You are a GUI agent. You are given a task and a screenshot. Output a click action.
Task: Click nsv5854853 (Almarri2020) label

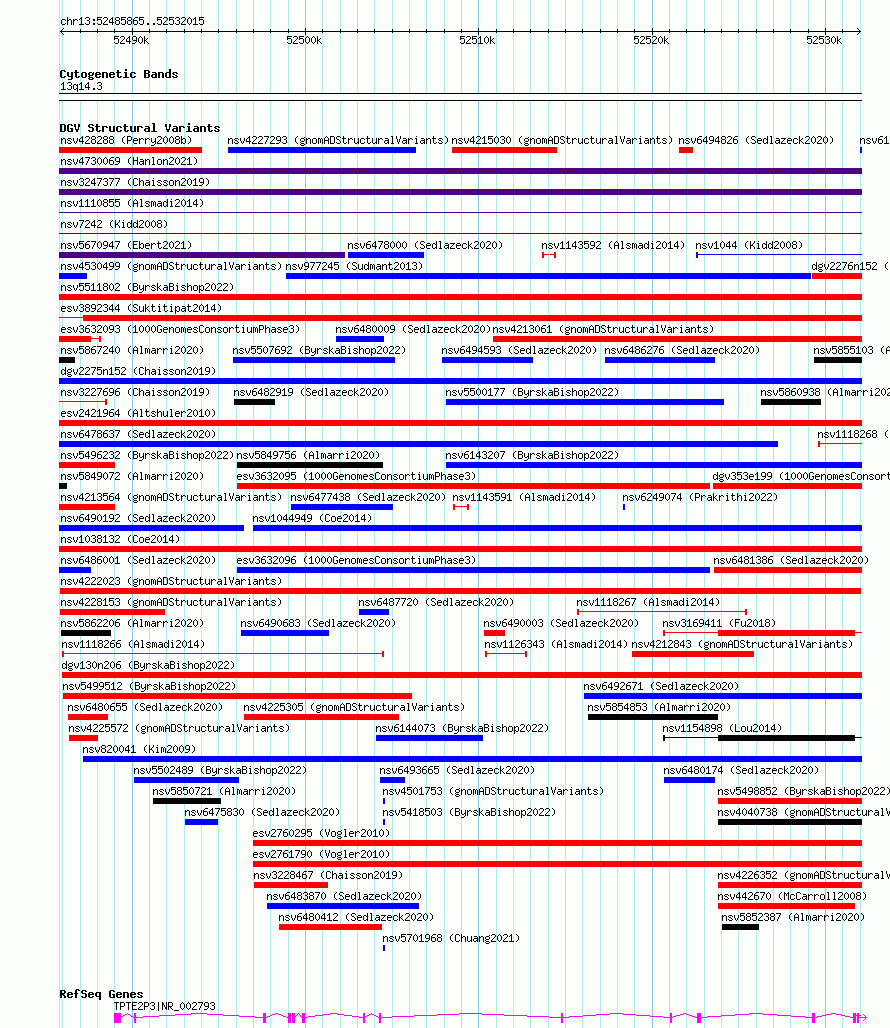(659, 707)
